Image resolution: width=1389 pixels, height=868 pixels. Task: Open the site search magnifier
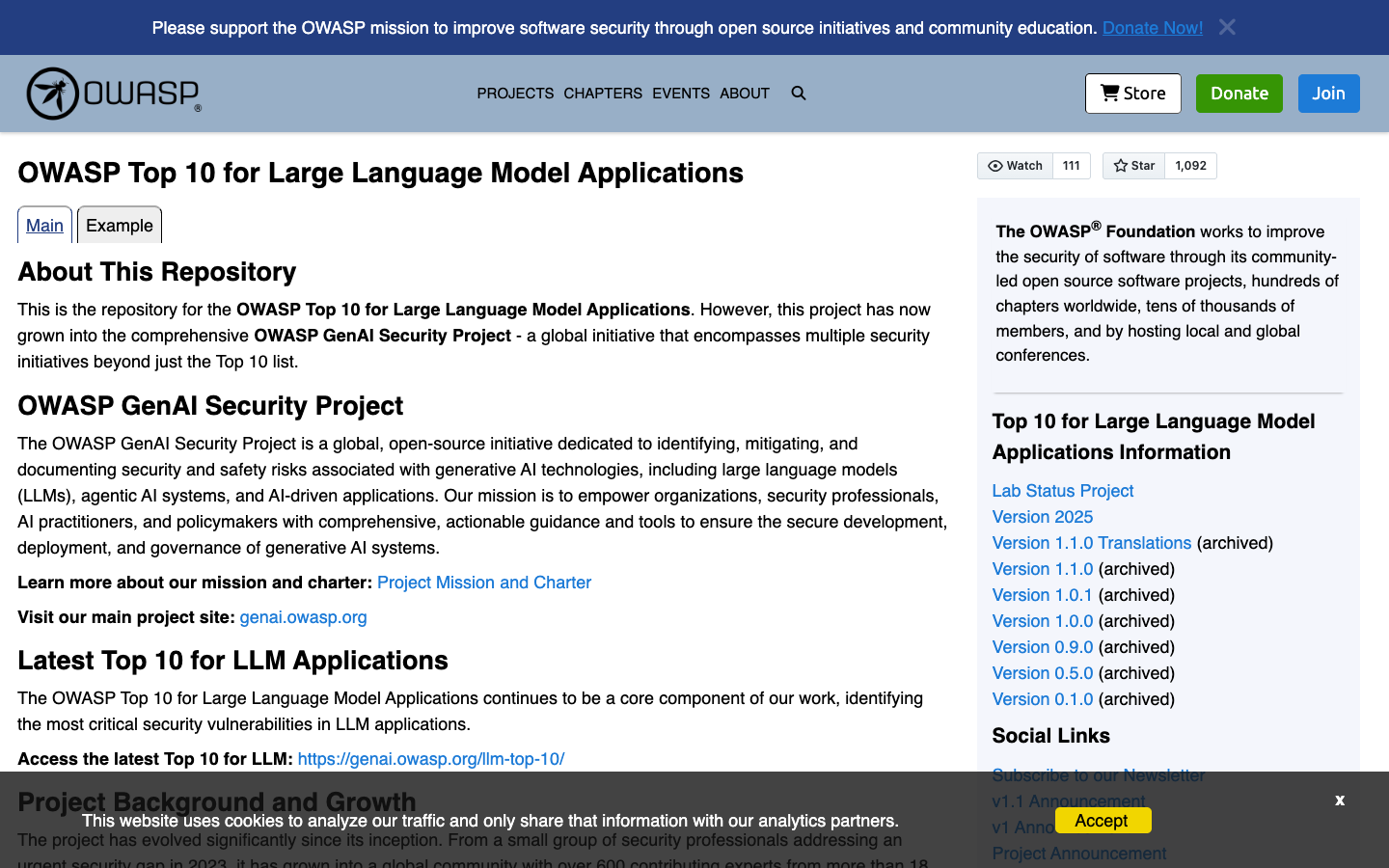coord(798,93)
